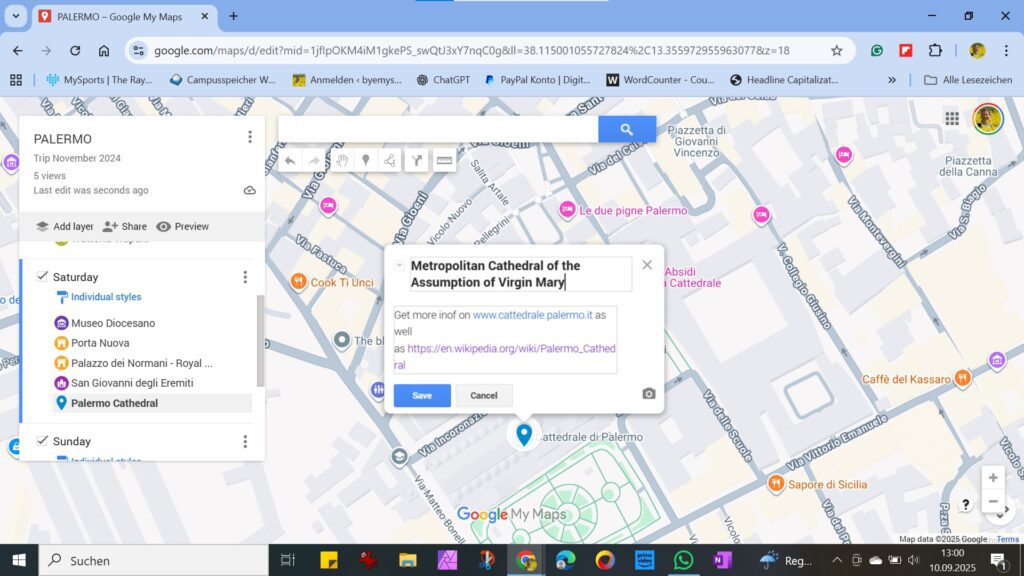
Task: Click the Redo arrow above the map
Action: point(313,160)
